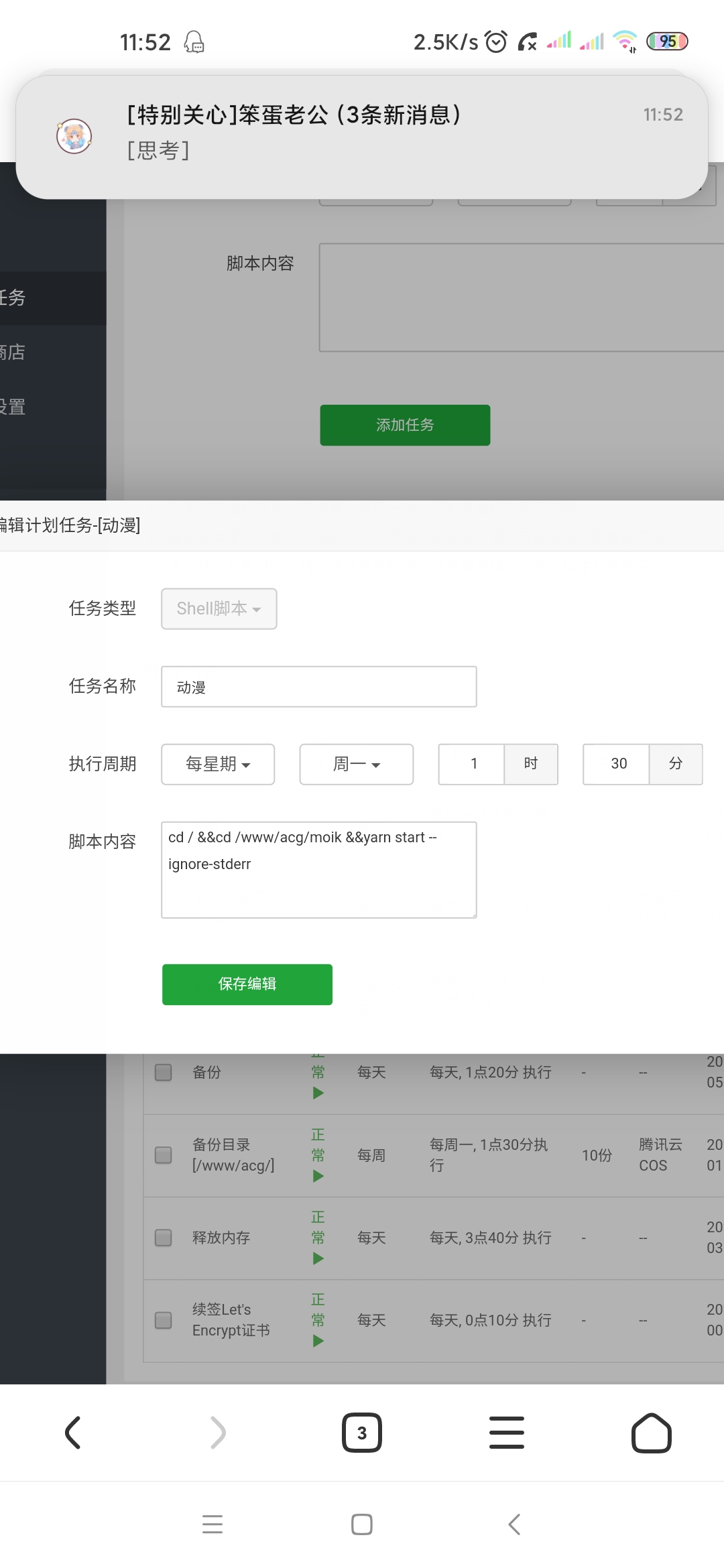724x1568 pixels.
Task: Tap notification sender avatar
Action: tap(74, 137)
